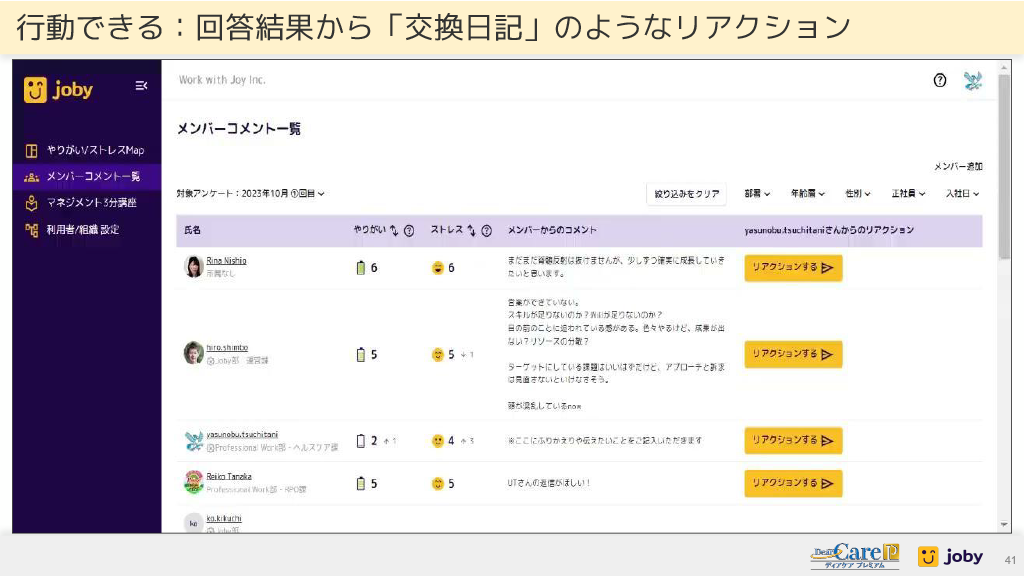Screen dimensions: 1024x576
Task: Expand the 対象アンケート survey dropdown
Action: (x=250, y=193)
